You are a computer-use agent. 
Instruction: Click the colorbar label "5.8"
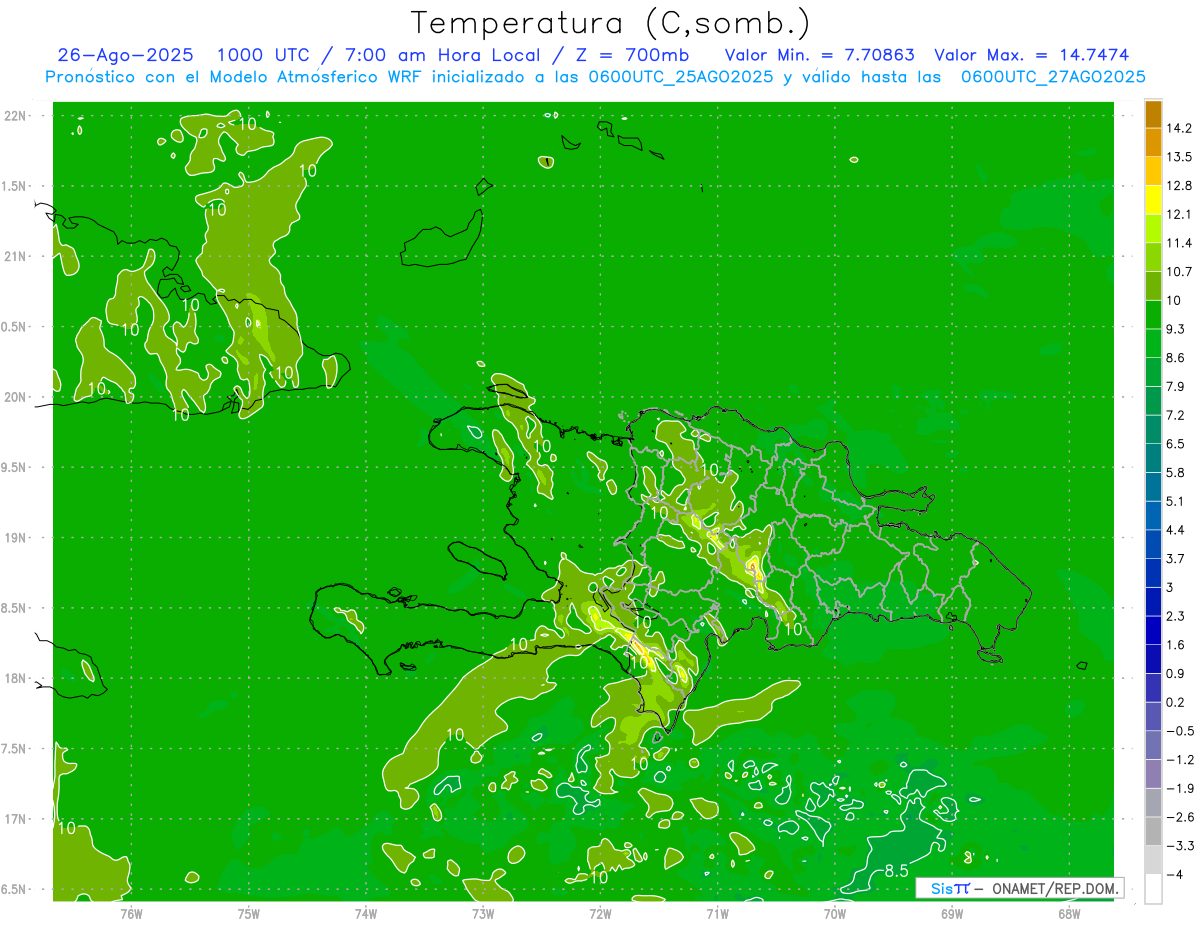click(1176, 472)
